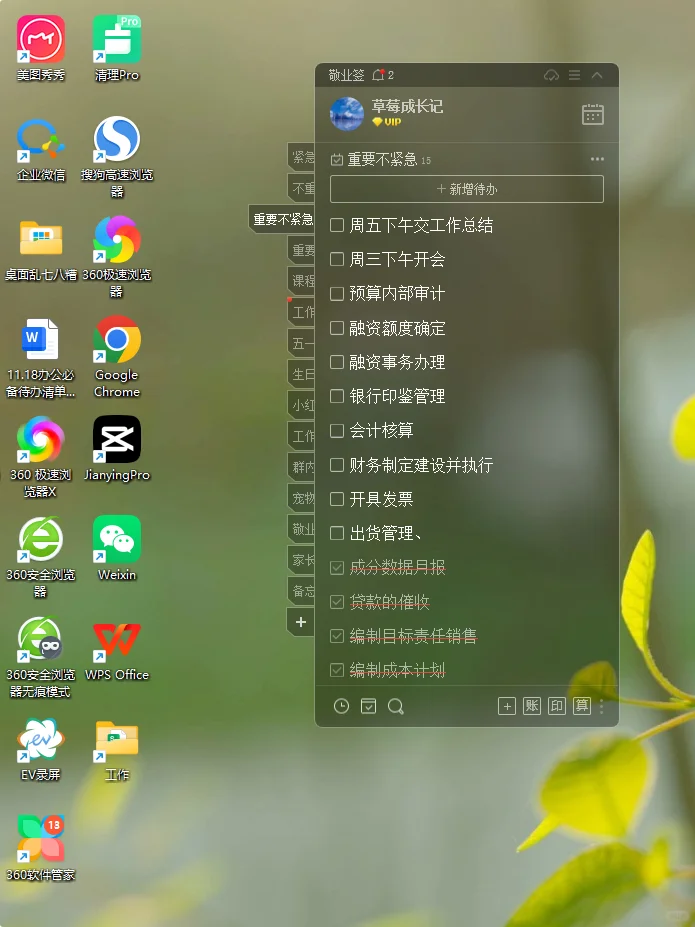Mark 会计核算 as completed
The height and width of the screenshot is (927, 695).
337,430
